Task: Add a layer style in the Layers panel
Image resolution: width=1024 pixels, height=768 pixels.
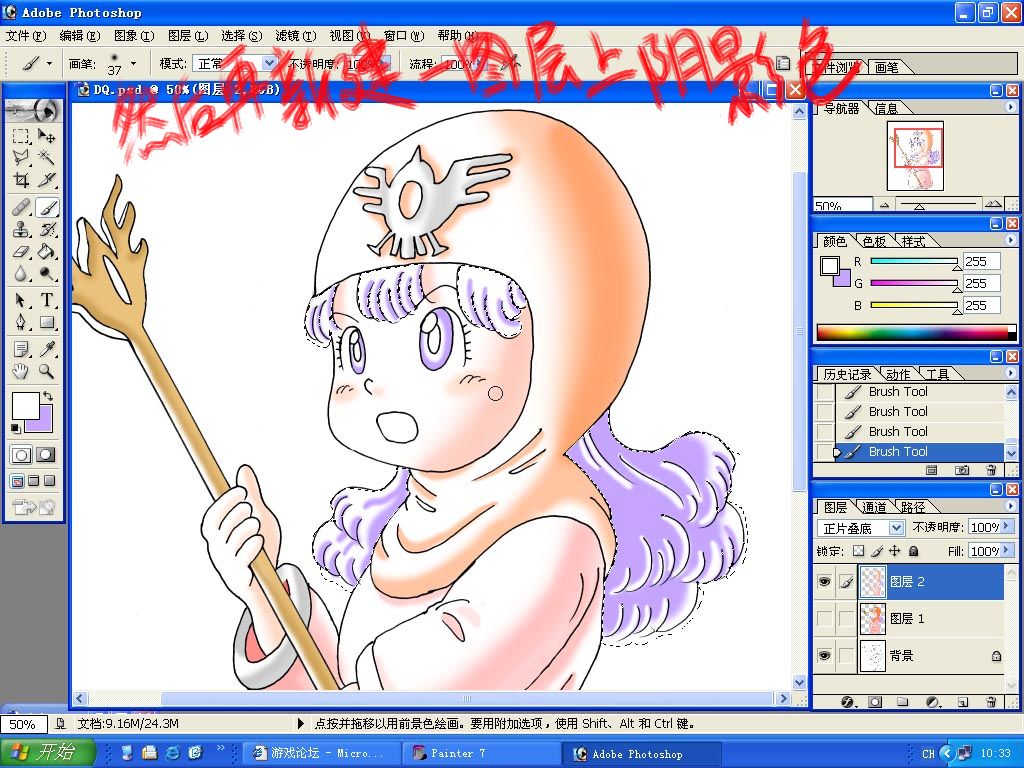Action: click(848, 702)
